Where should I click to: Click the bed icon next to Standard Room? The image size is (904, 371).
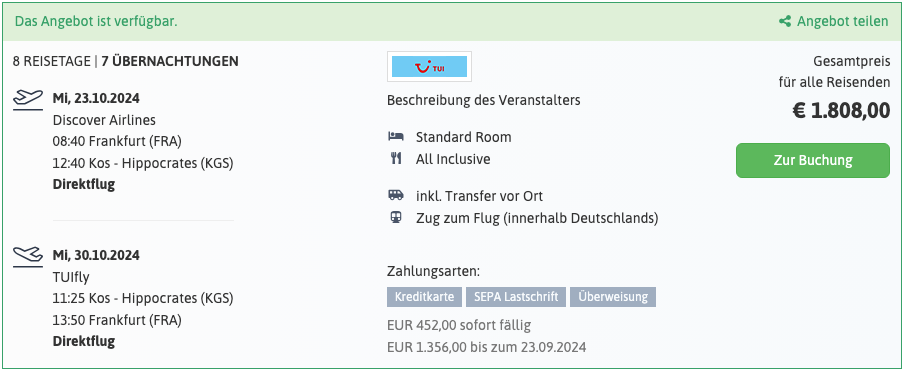click(396, 137)
